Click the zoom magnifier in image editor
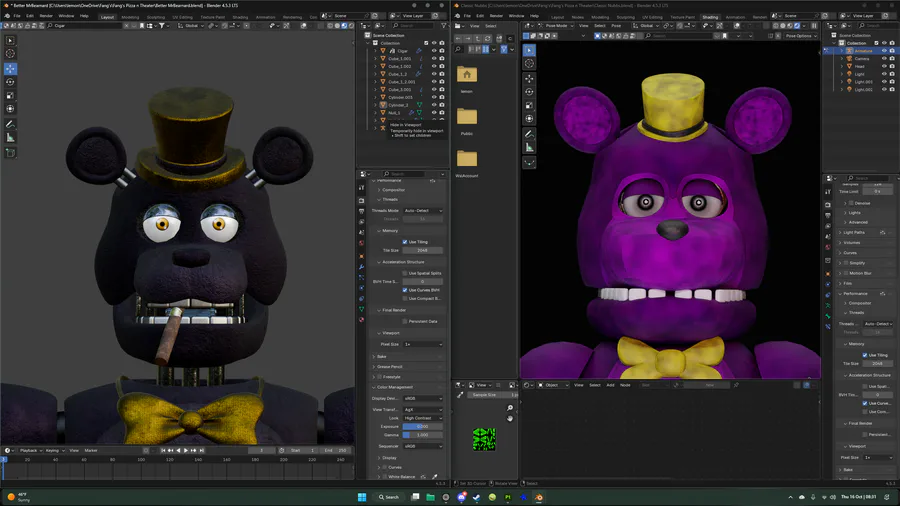This screenshot has width=900, height=506. point(510,408)
